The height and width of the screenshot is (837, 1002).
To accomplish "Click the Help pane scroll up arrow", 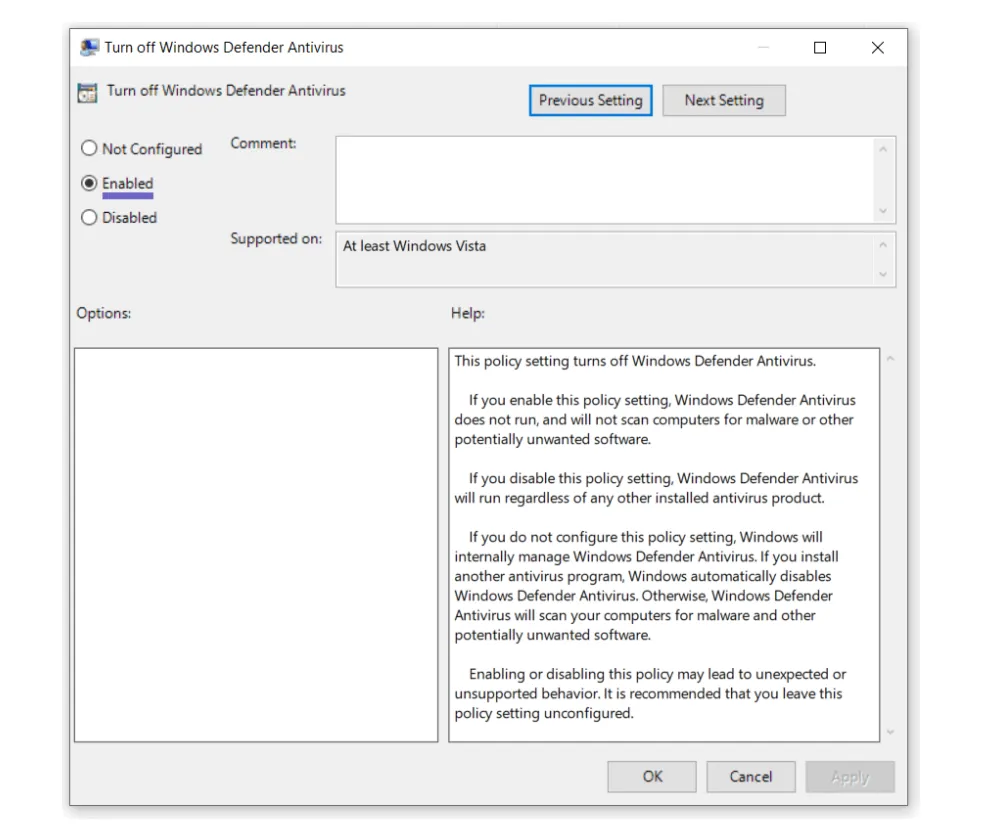I will tap(890, 358).
